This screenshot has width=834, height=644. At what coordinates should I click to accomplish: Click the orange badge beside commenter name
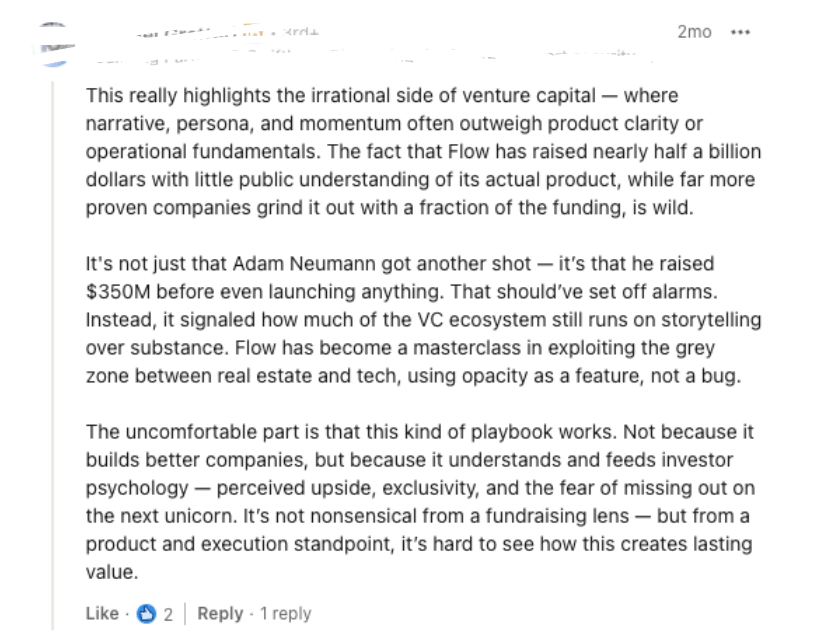point(254,32)
